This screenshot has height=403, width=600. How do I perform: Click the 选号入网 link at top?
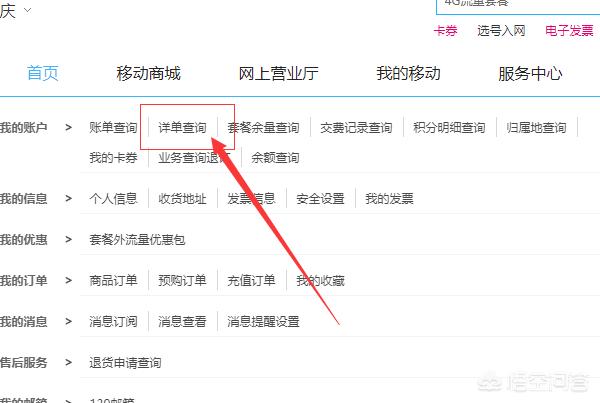tap(501, 30)
